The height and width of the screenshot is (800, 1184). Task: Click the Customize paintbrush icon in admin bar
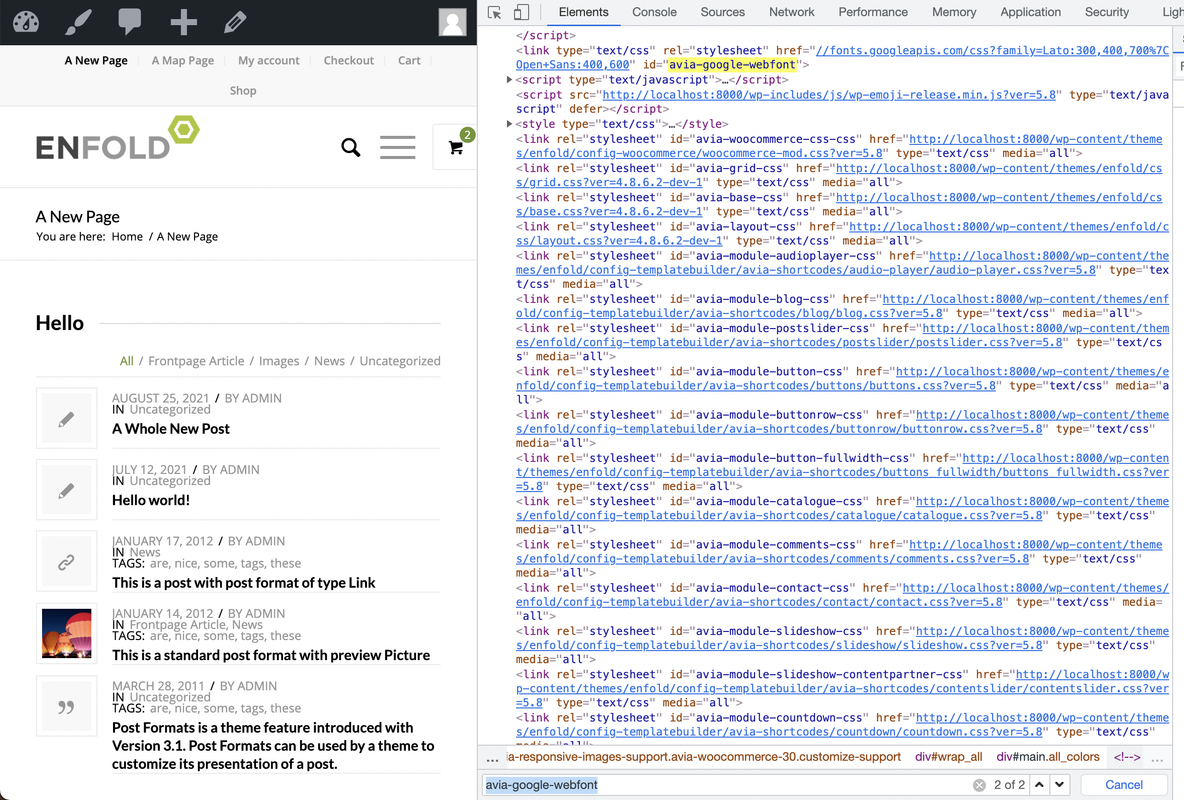coord(78,22)
